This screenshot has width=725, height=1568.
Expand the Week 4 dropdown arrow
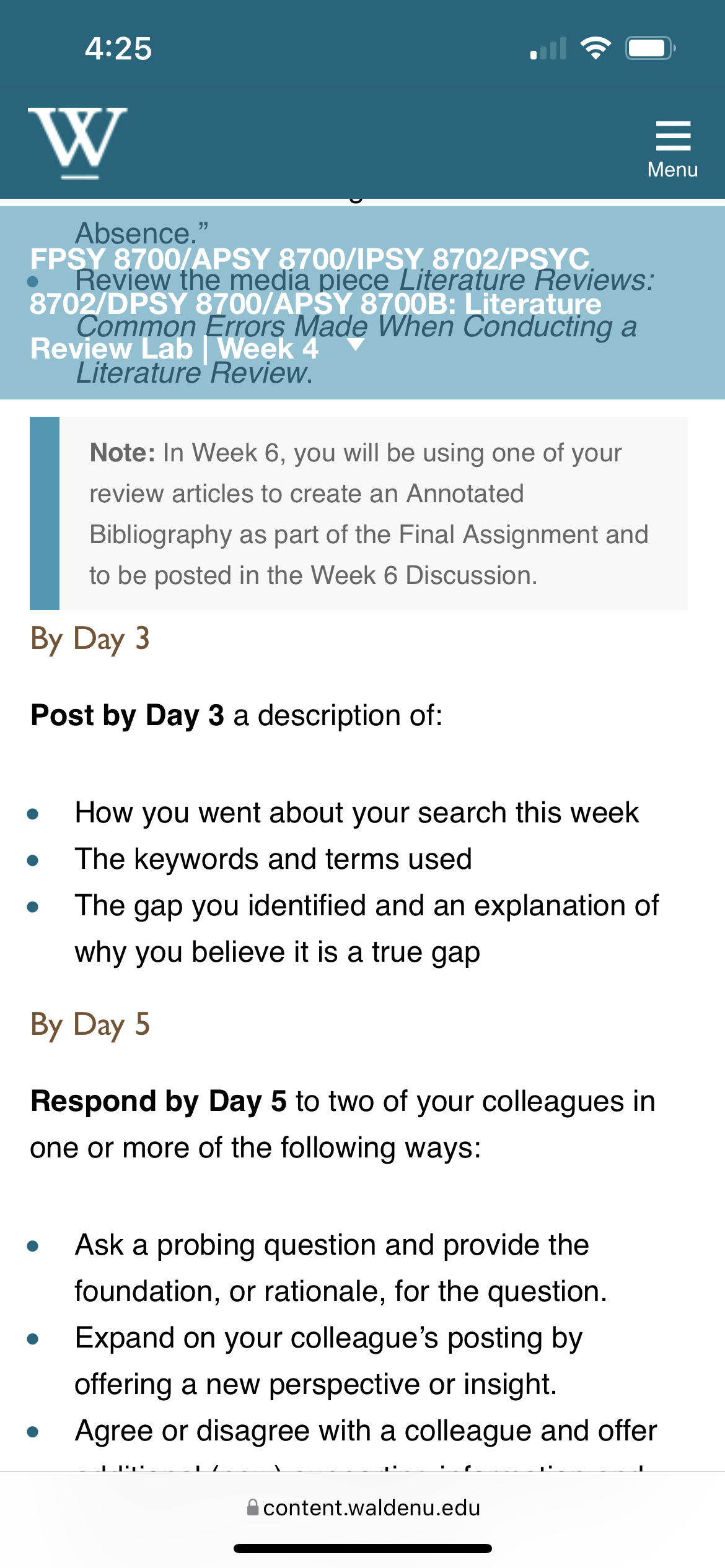356,345
